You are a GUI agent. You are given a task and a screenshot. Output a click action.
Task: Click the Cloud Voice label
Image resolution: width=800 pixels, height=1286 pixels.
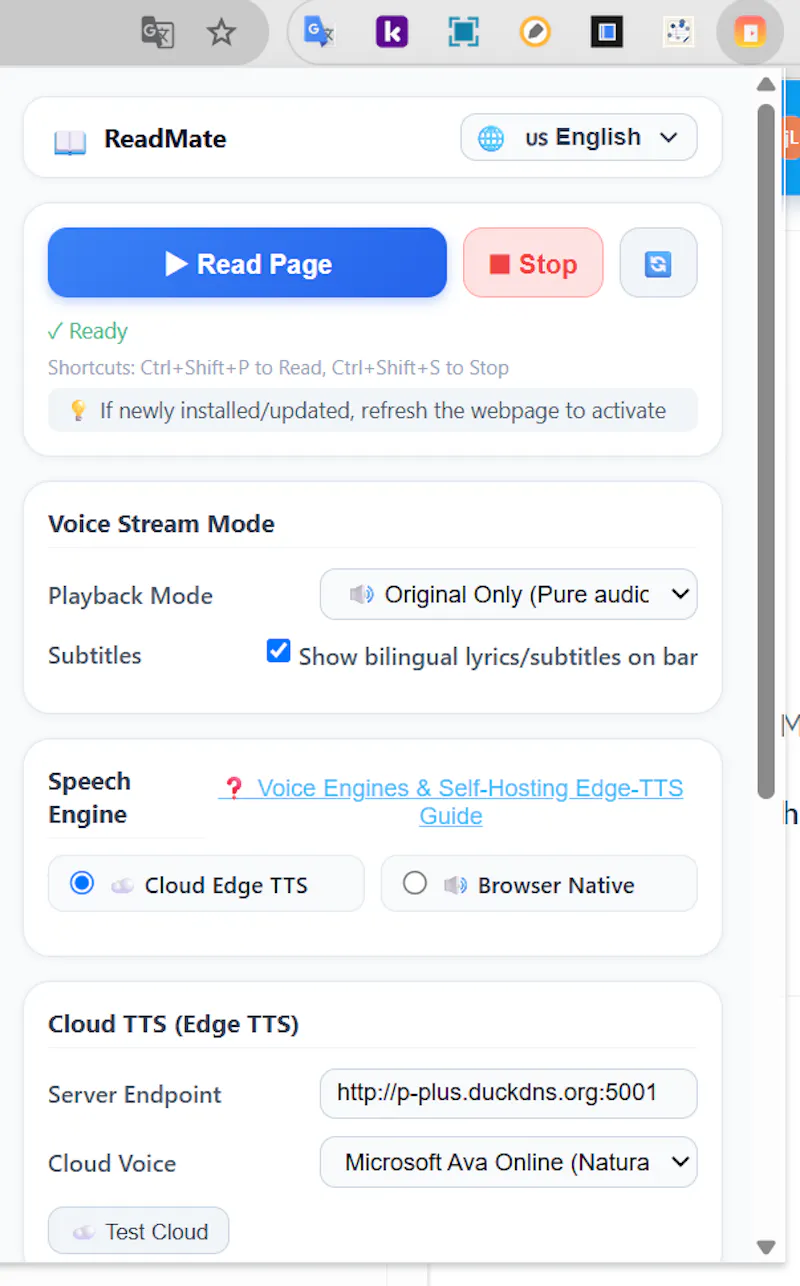(x=112, y=1163)
